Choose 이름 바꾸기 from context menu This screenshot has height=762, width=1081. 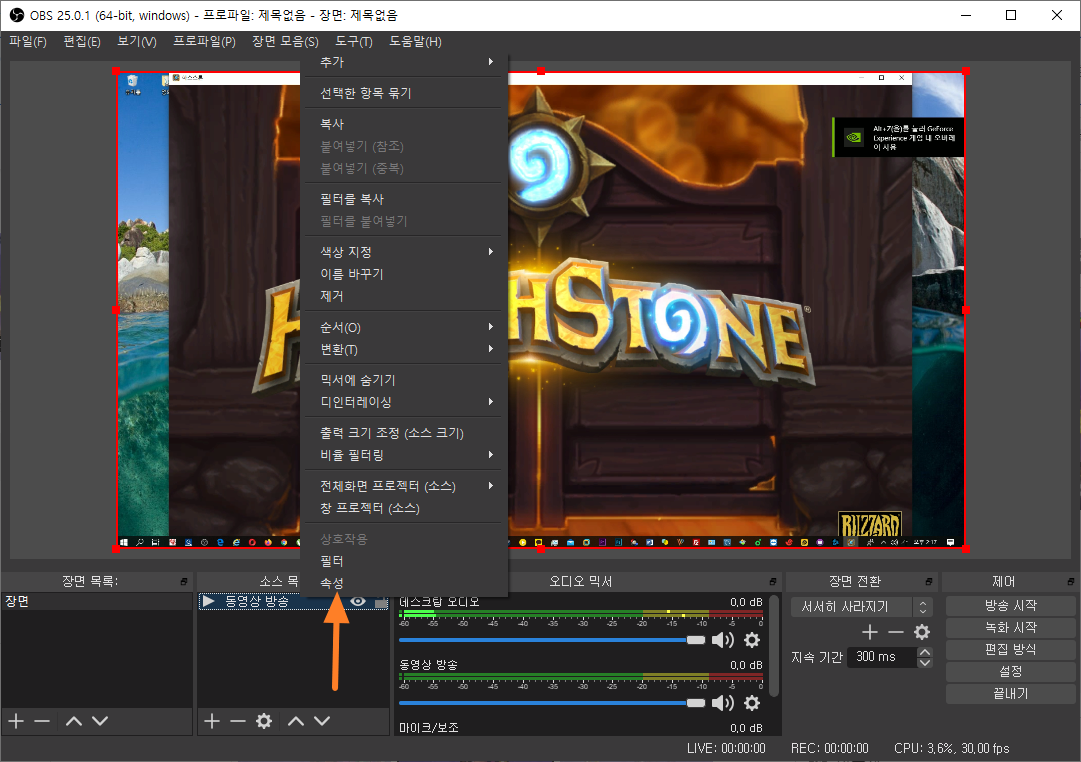(406, 274)
